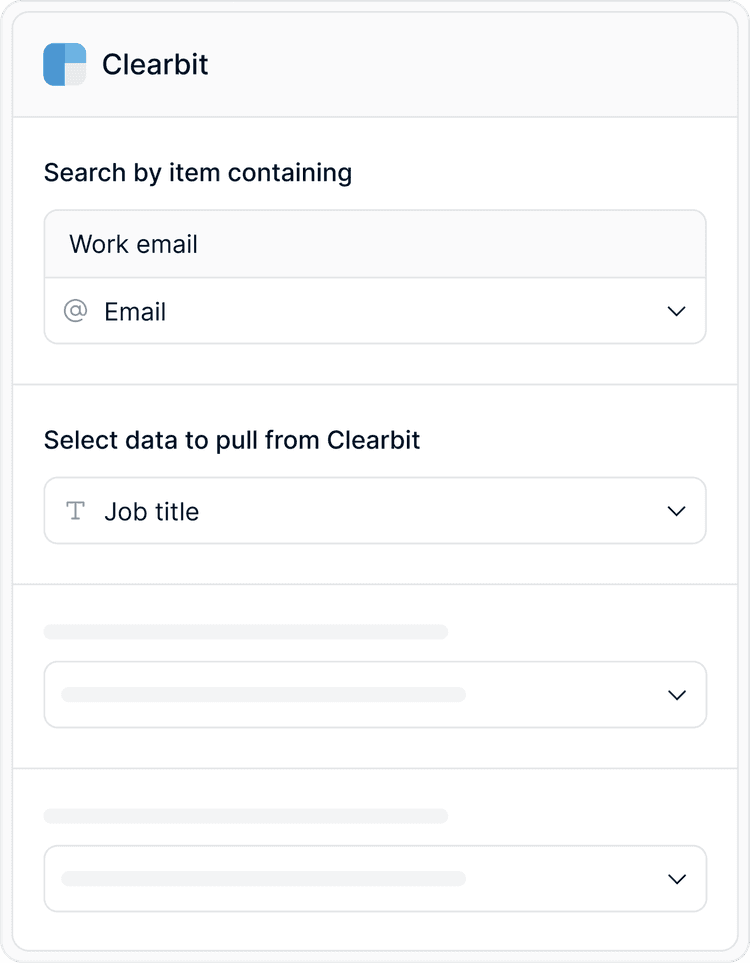This screenshot has width=750, height=963.
Task: Click the Job title option text
Action: [x=152, y=512]
